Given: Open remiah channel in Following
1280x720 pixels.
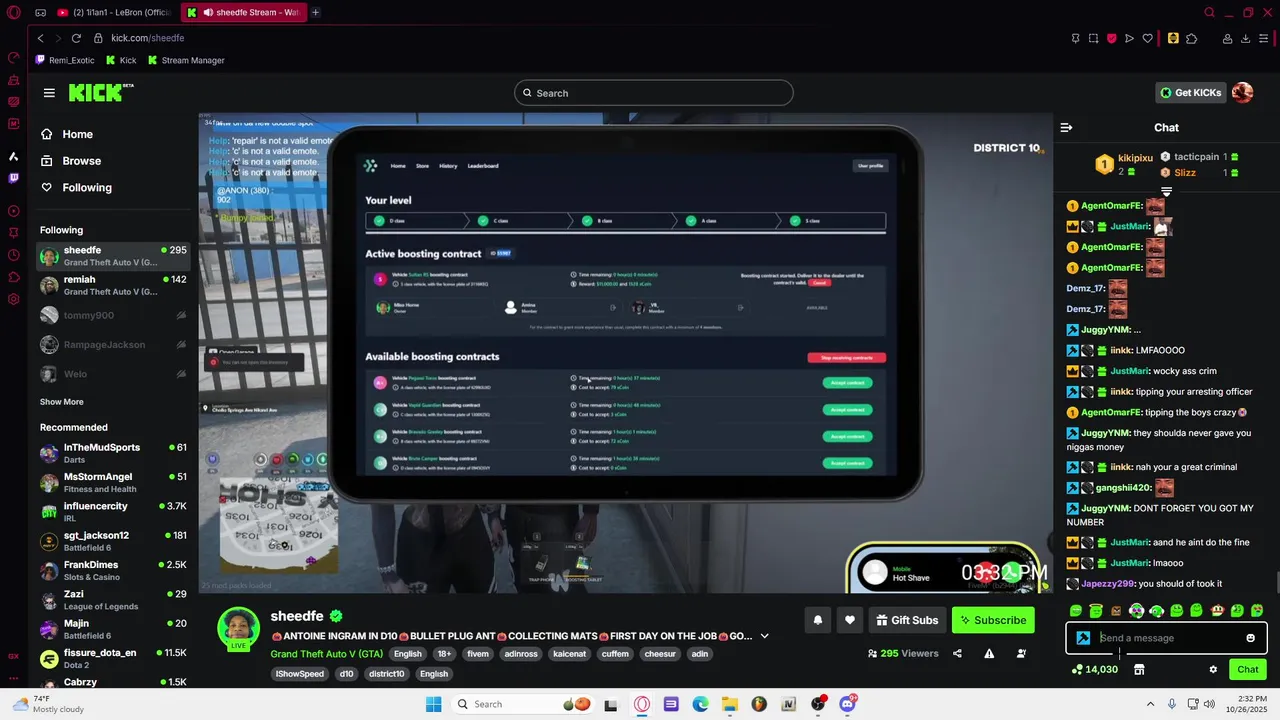Looking at the screenshot, I should pos(114,286).
